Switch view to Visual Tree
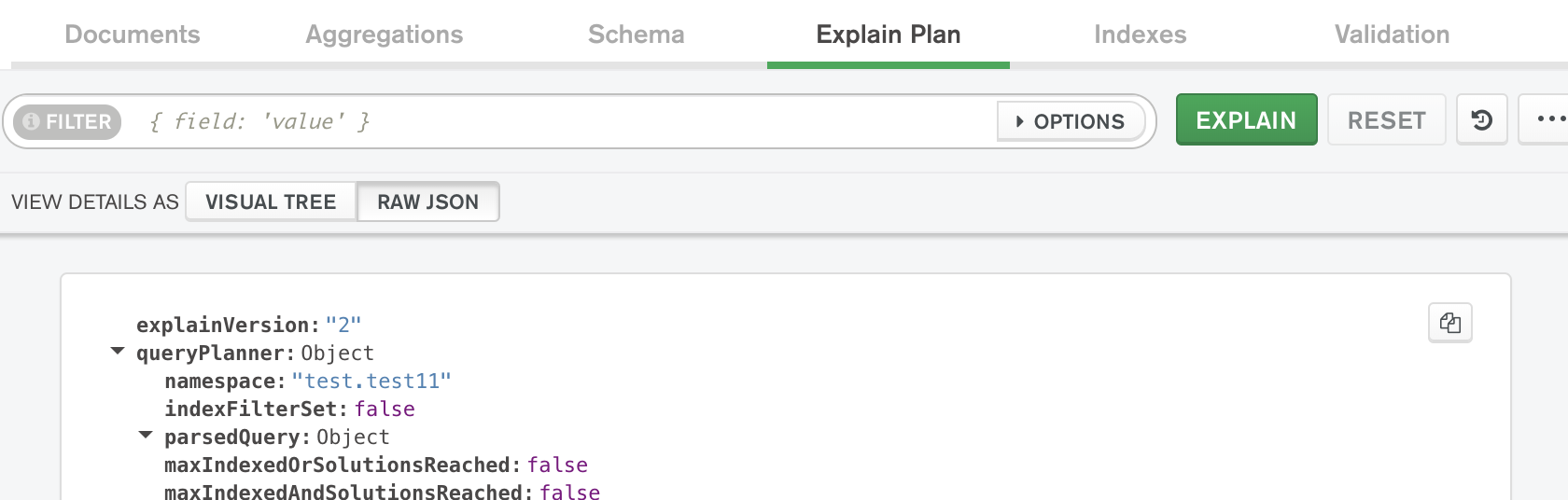 [271, 201]
